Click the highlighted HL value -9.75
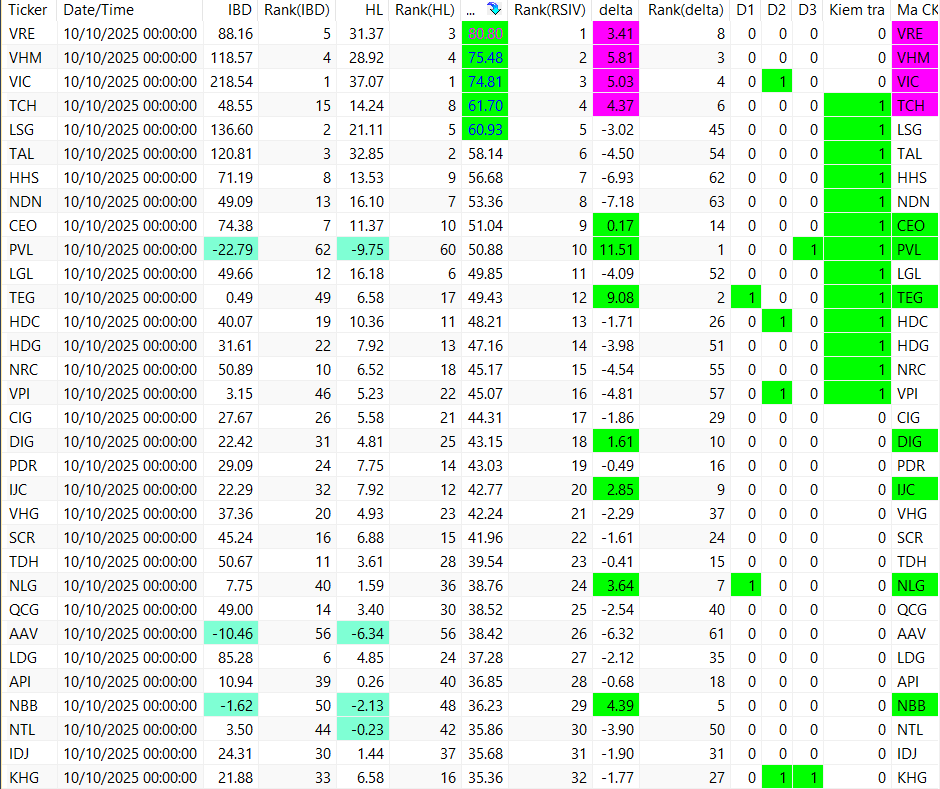Screen dimensions: 940x789 [363, 249]
